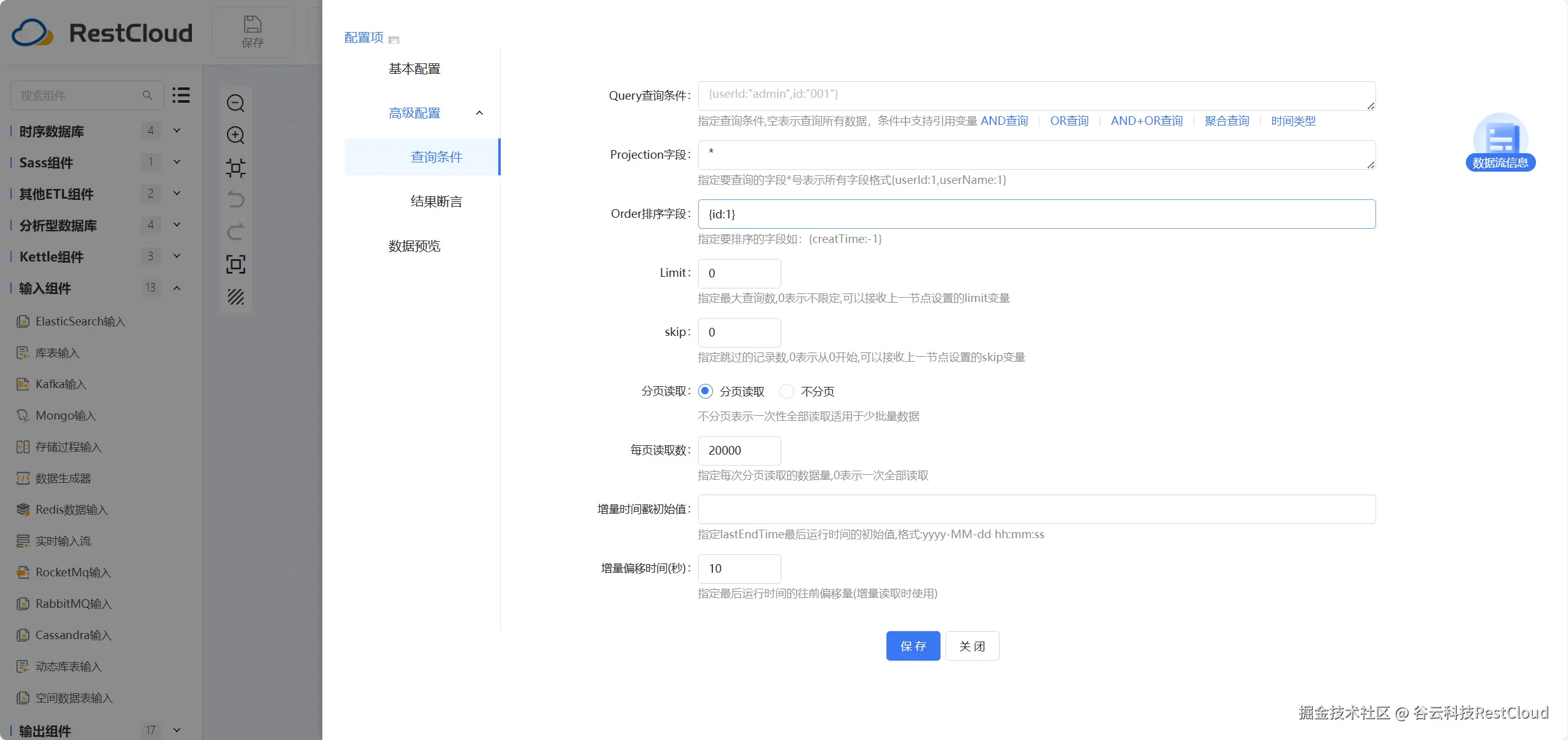Switch to the 配置项 tab
The image size is (1568, 740).
point(364,38)
